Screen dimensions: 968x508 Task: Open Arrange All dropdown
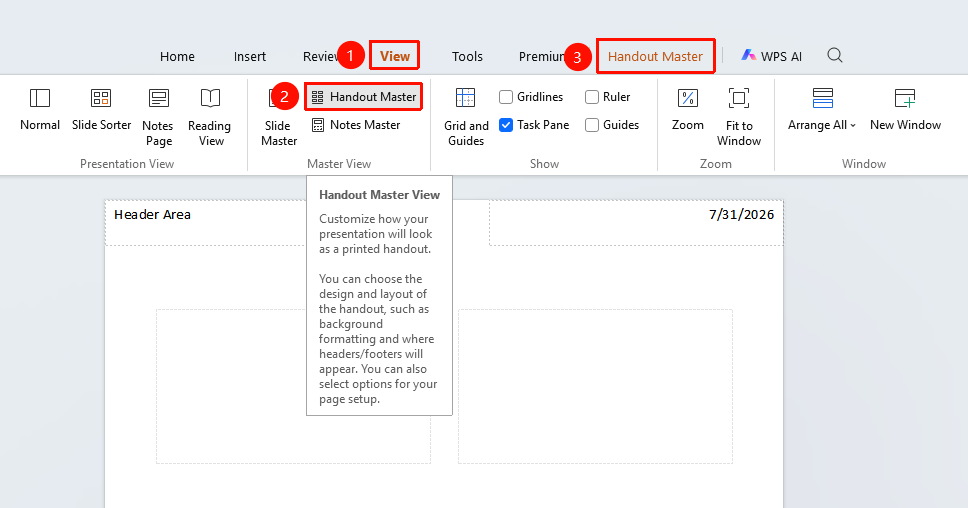tap(822, 110)
